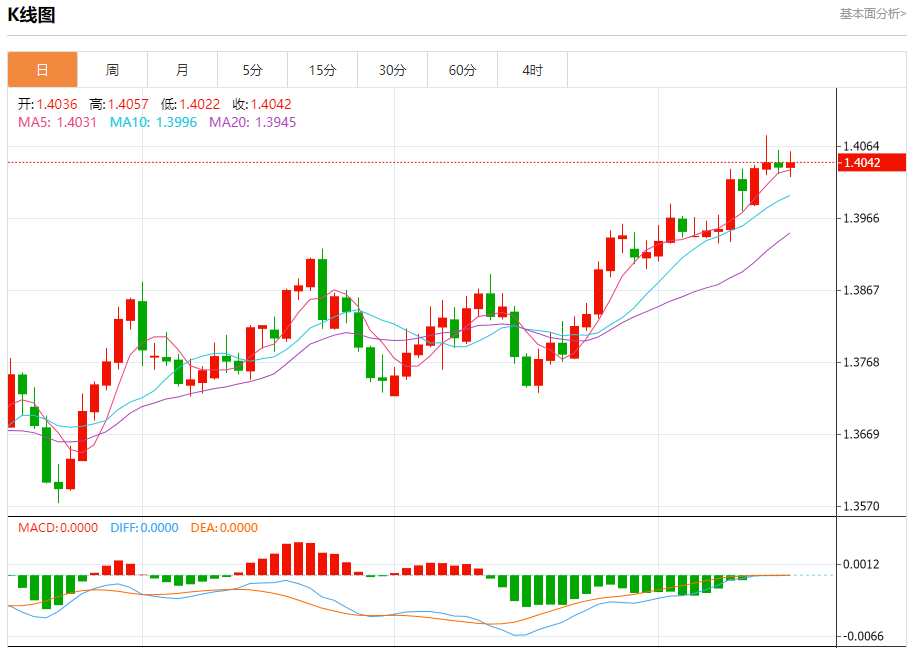Switch to the 4时 interval tab

[x=532, y=70]
